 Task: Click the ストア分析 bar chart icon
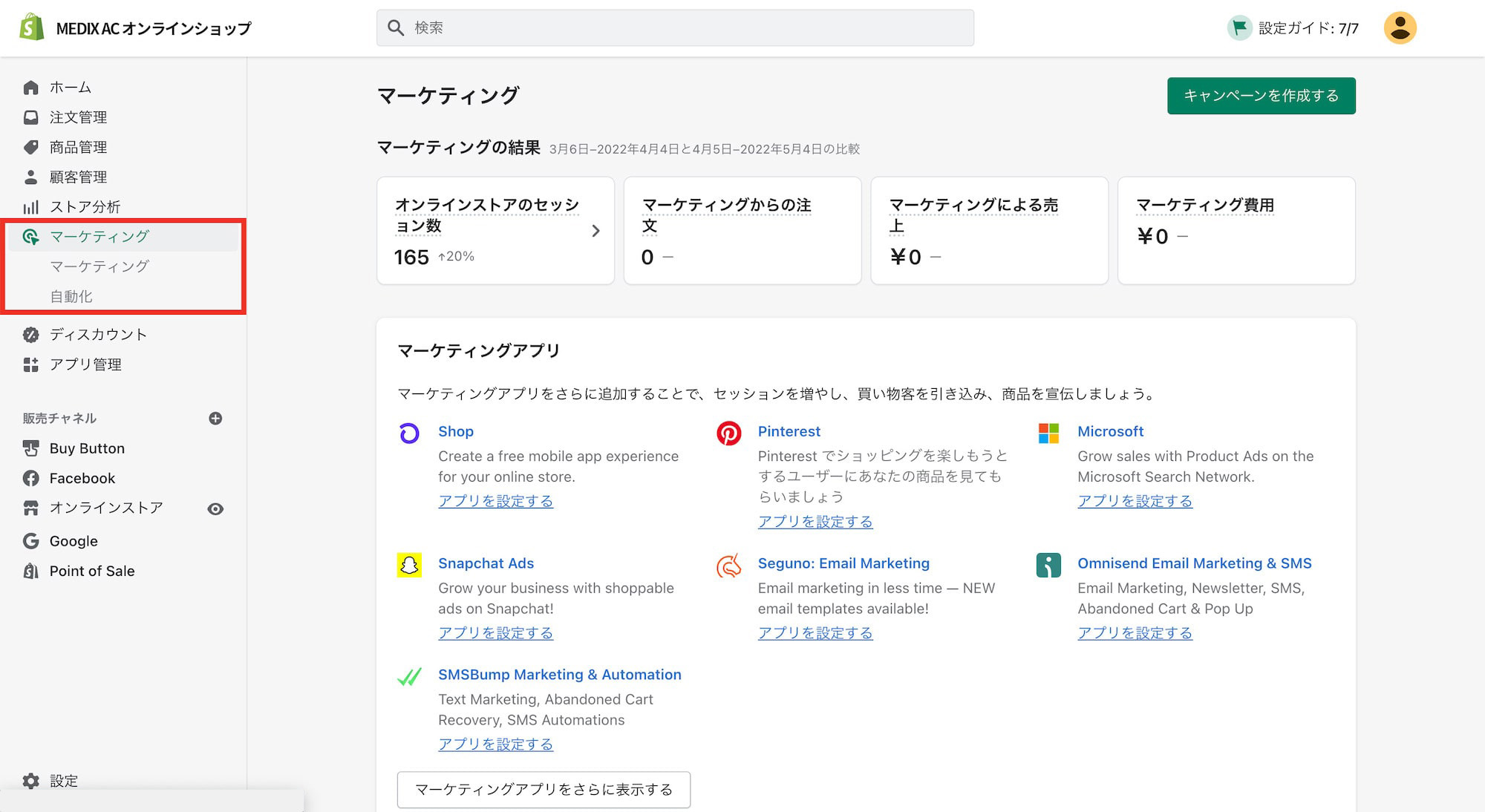point(30,207)
